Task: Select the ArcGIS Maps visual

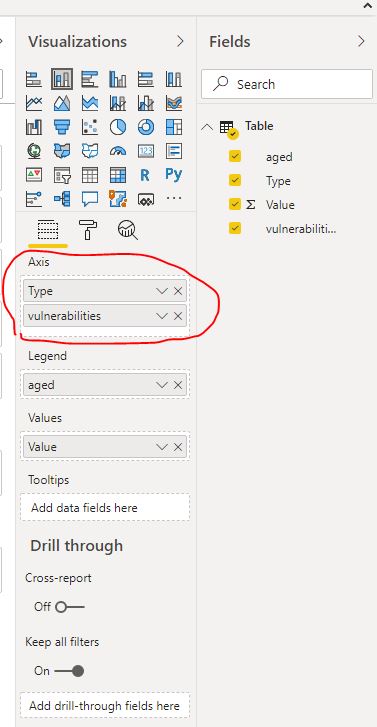Action: (x=118, y=199)
